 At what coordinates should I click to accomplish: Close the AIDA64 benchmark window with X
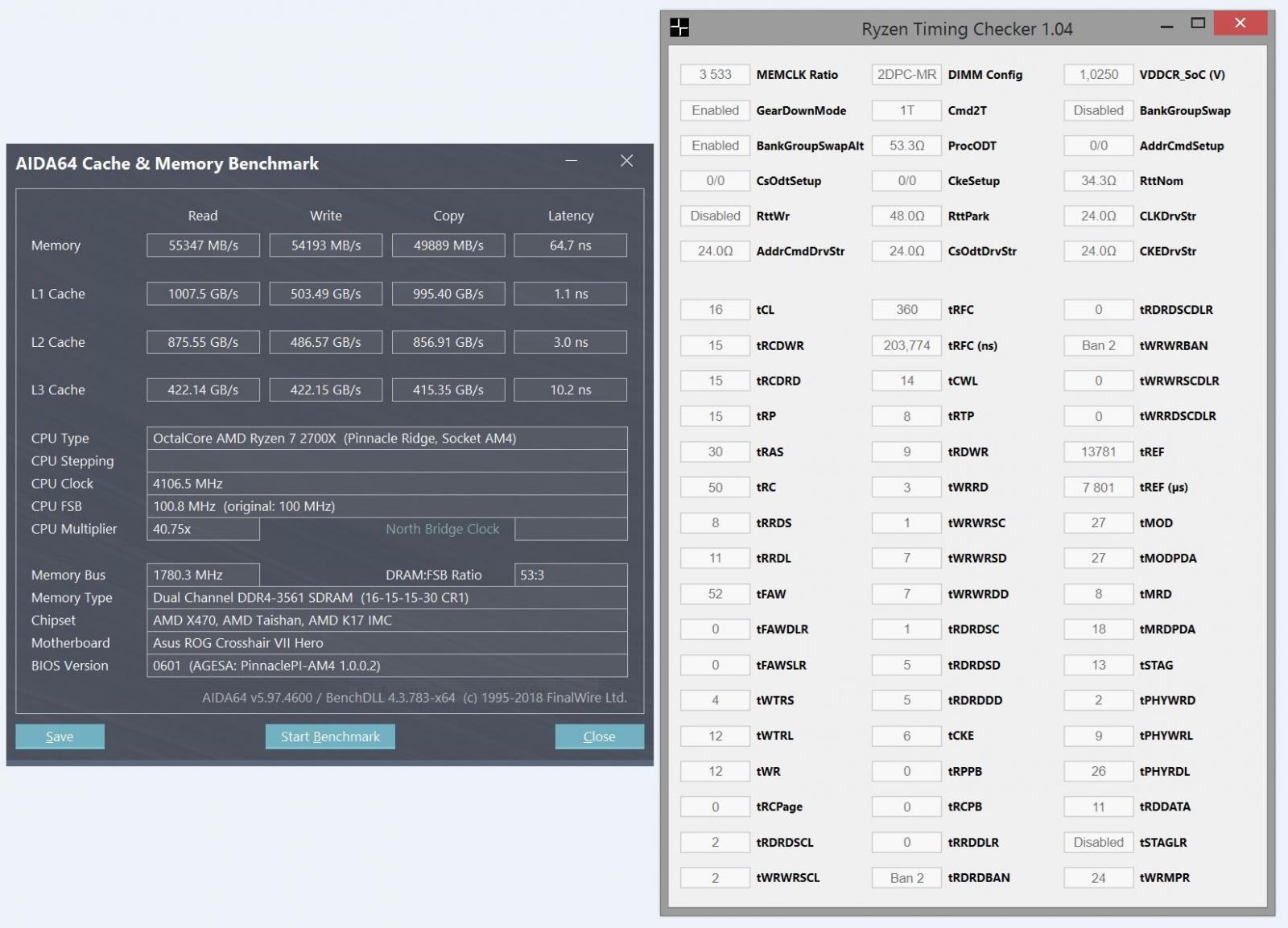[x=626, y=161]
